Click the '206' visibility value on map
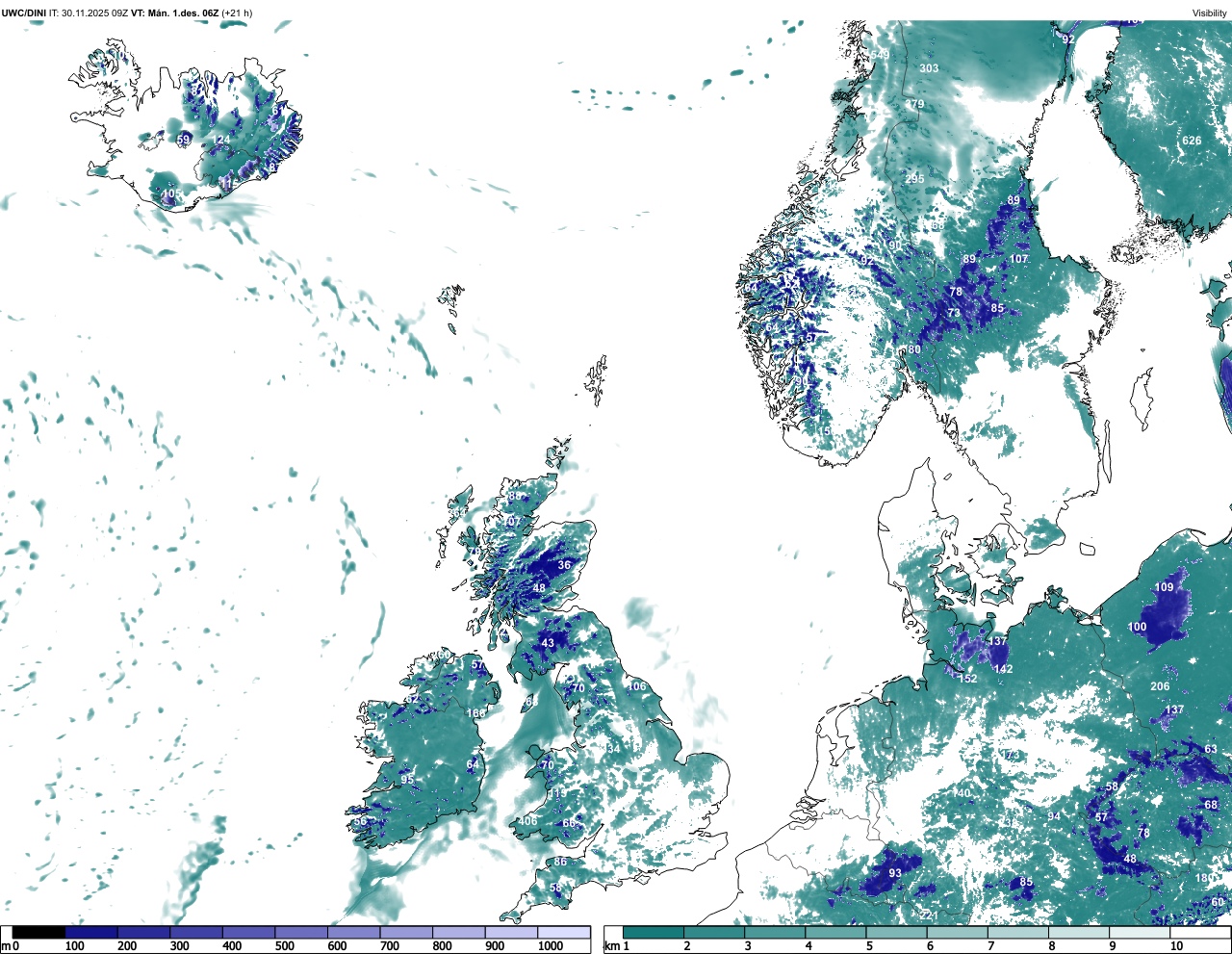1232x954 pixels. tap(1160, 686)
